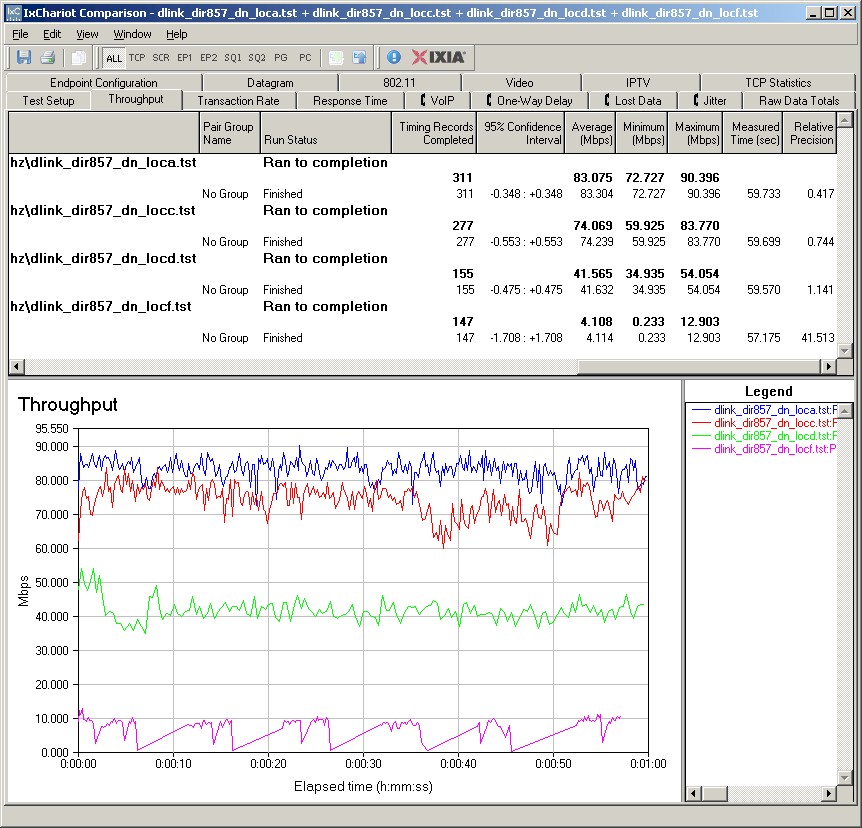Click green legend entry dlink_dir857_dn_locd
Viewport: 862px width, 828px height.
[x=765, y=436]
